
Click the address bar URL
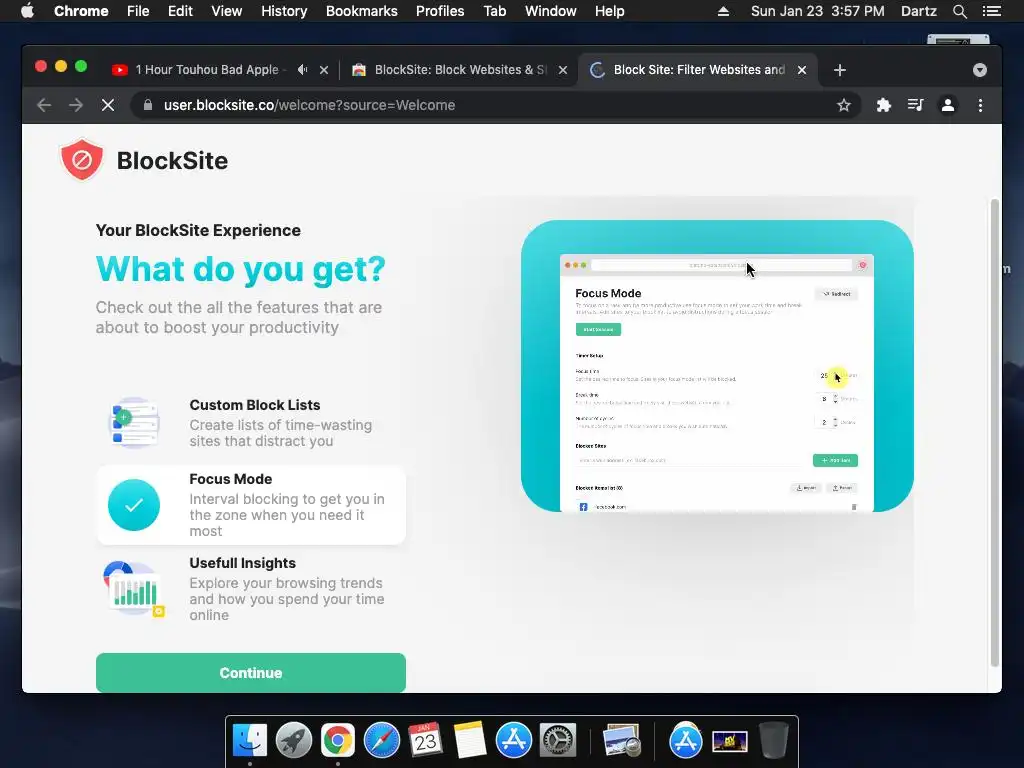(310, 105)
